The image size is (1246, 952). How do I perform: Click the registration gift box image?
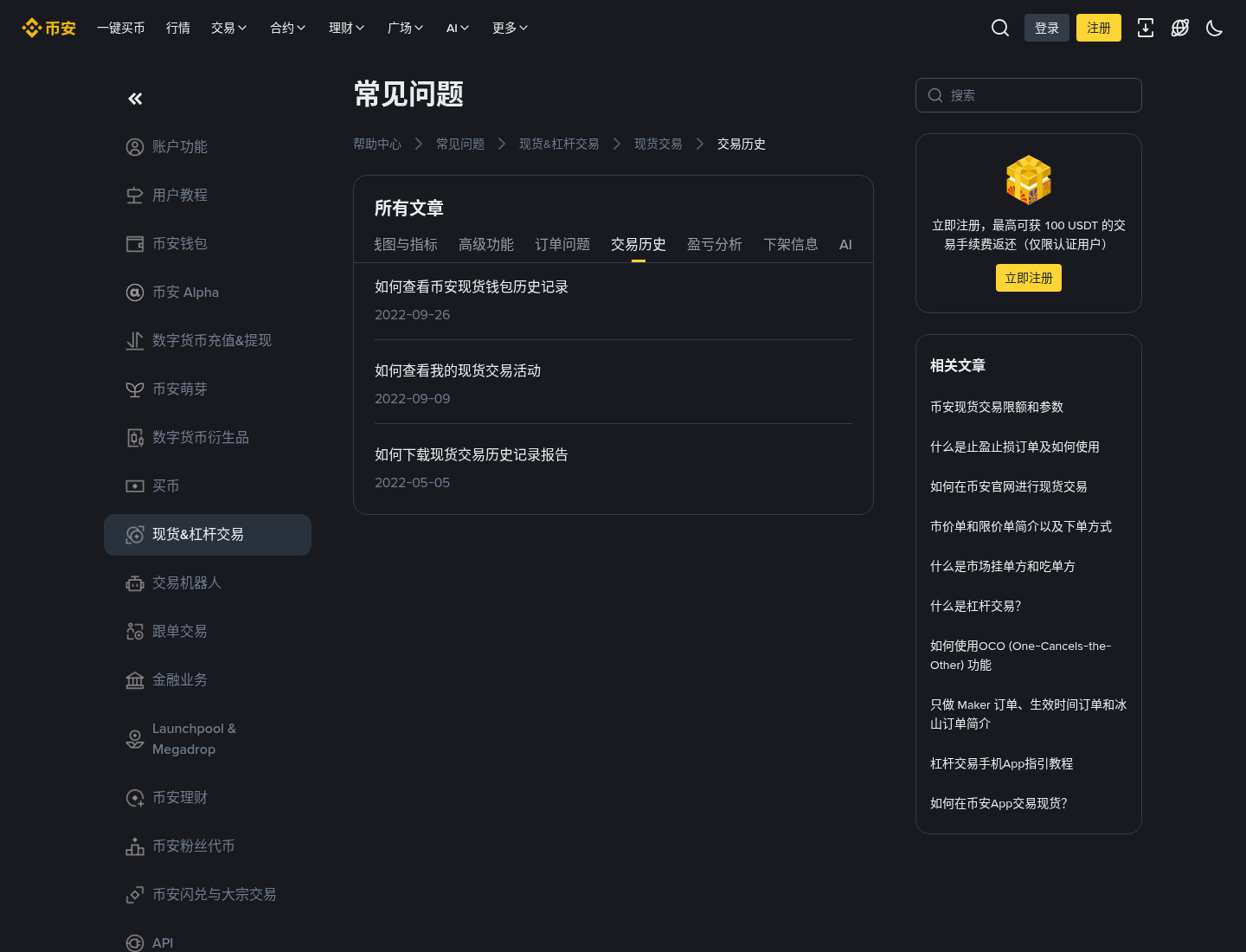(x=1029, y=179)
